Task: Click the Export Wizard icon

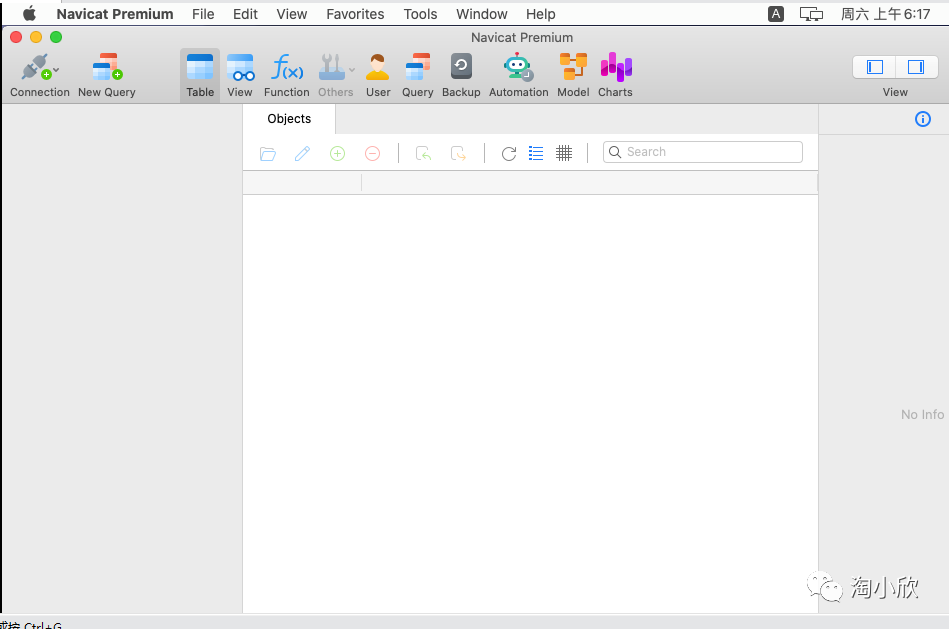Action: click(x=459, y=154)
